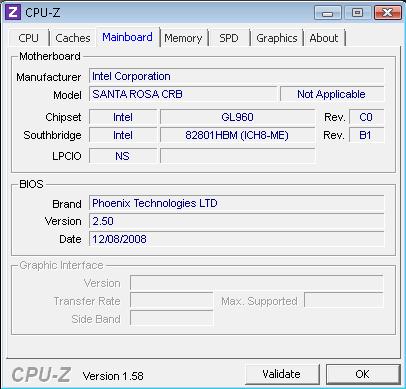This screenshot has width=406, height=389.
Task: Open the About tab
Action: (x=324, y=38)
